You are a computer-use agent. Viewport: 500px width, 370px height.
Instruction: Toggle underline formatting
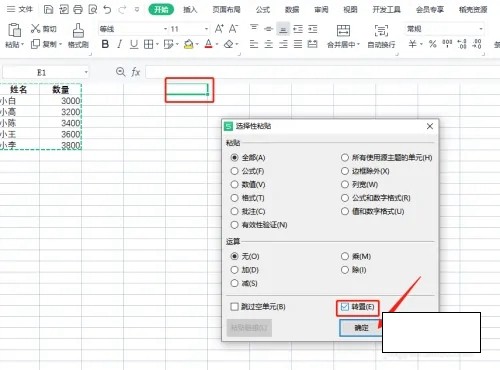[x=134, y=44]
